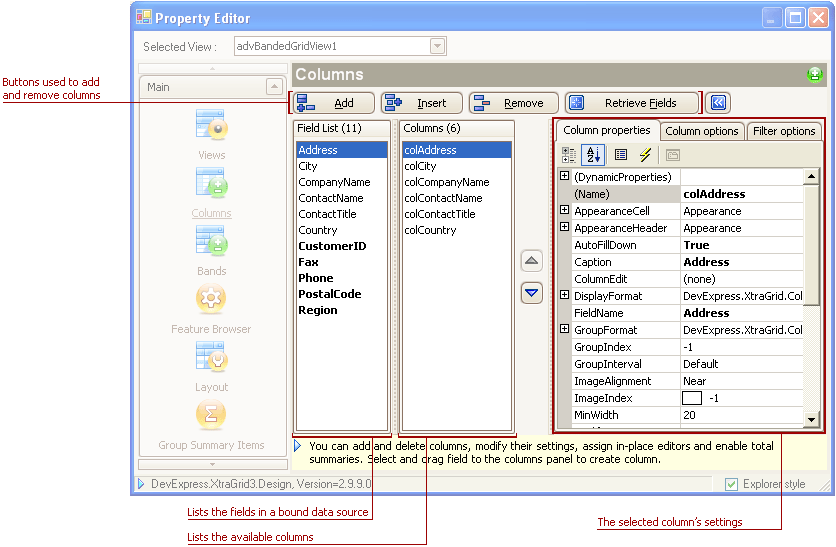Expand the DynamicProperties node

[x=565, y=176]
